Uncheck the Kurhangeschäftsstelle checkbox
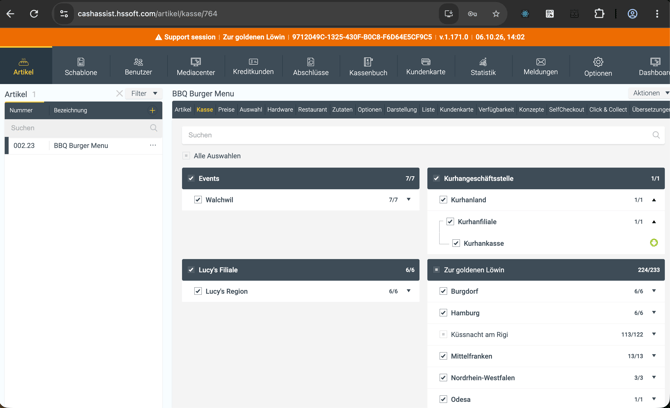The image size is (670, 408). click(436, 179)
